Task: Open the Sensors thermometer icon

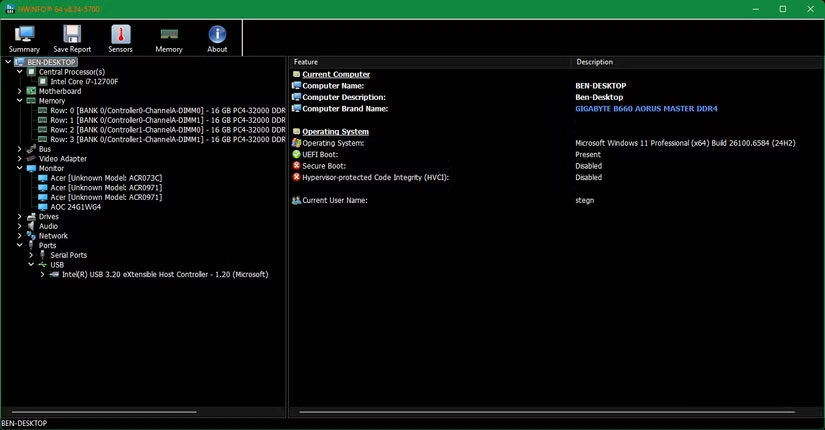Action: (x=120, y=38)
